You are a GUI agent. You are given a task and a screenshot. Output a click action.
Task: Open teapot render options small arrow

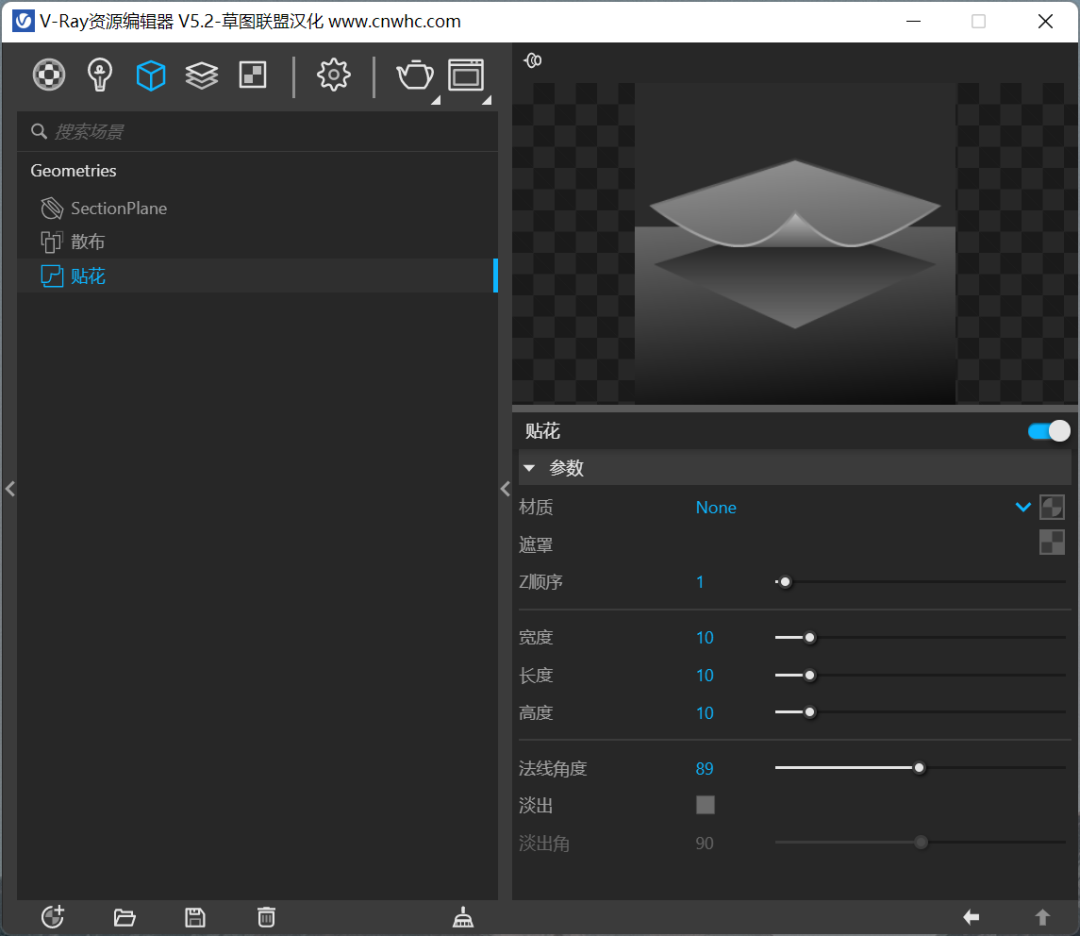pos(436,101)
